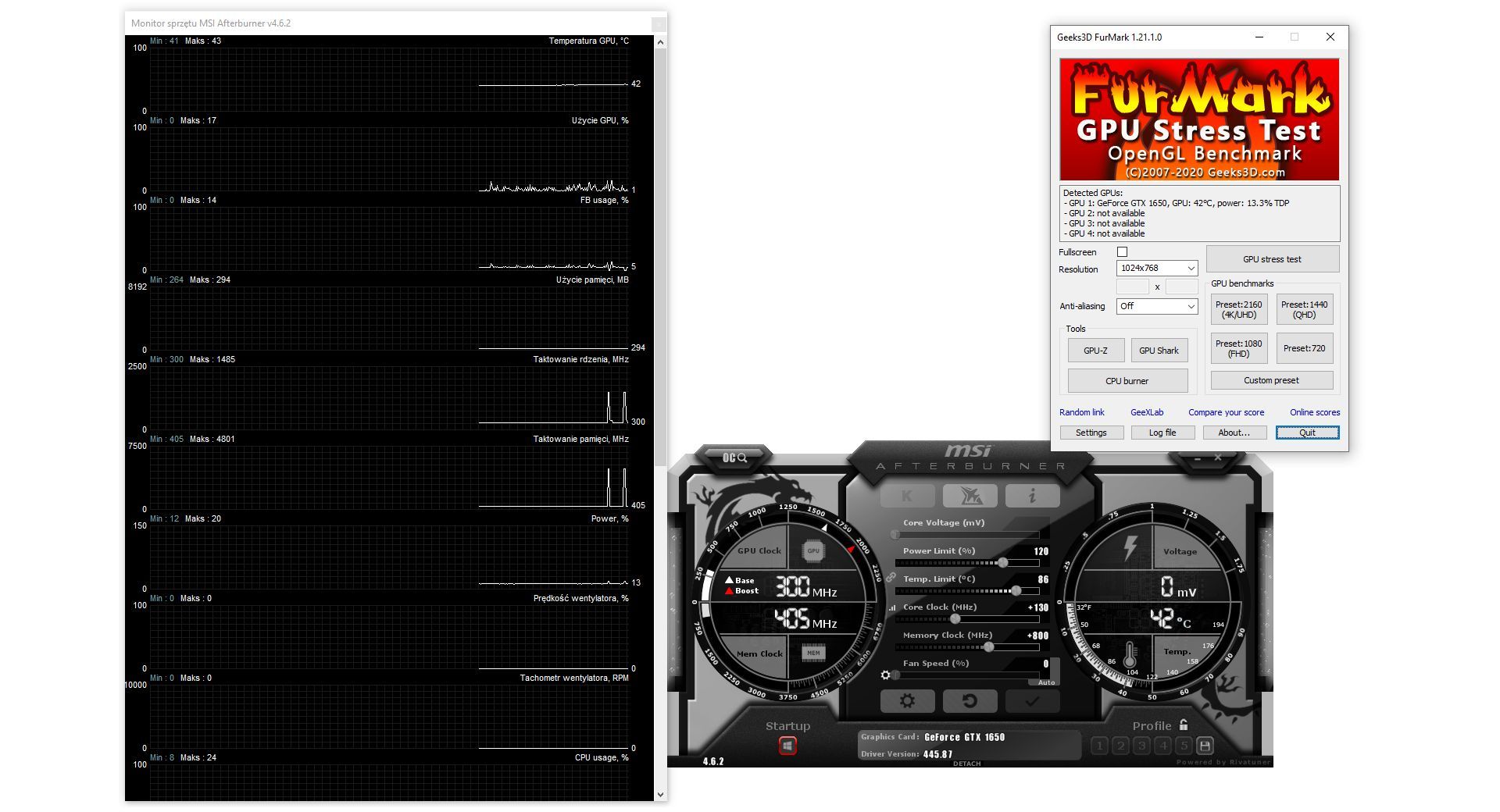Toggle Auto fan speed mode
This screenshot has width=1500, height=812.
click(1046, 682)
